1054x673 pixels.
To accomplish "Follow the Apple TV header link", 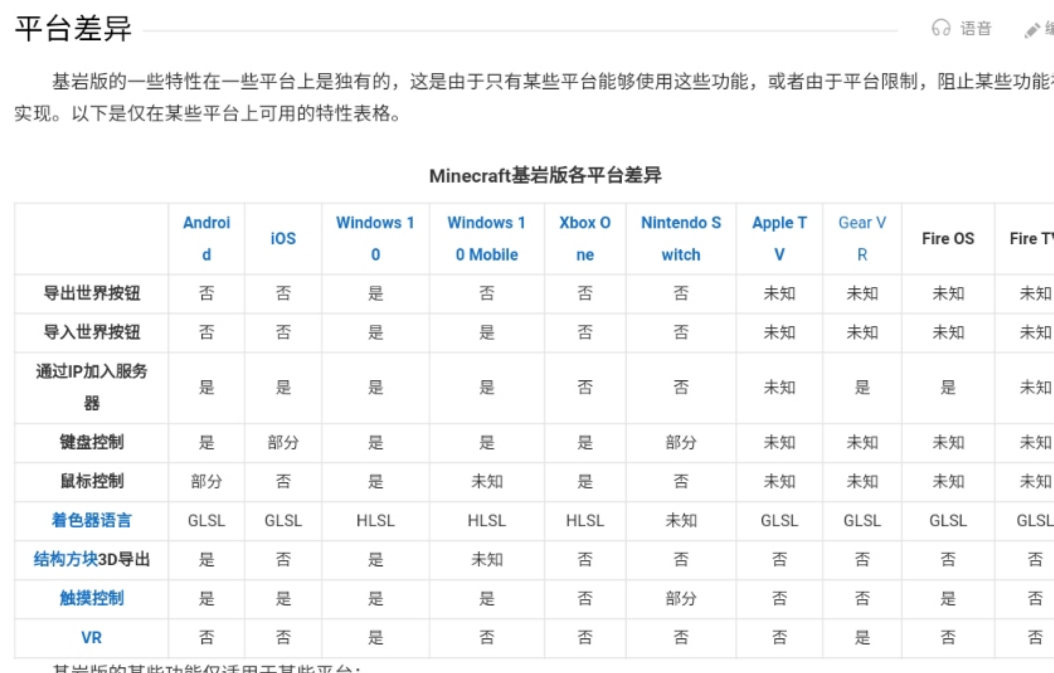I will [779, 239].
